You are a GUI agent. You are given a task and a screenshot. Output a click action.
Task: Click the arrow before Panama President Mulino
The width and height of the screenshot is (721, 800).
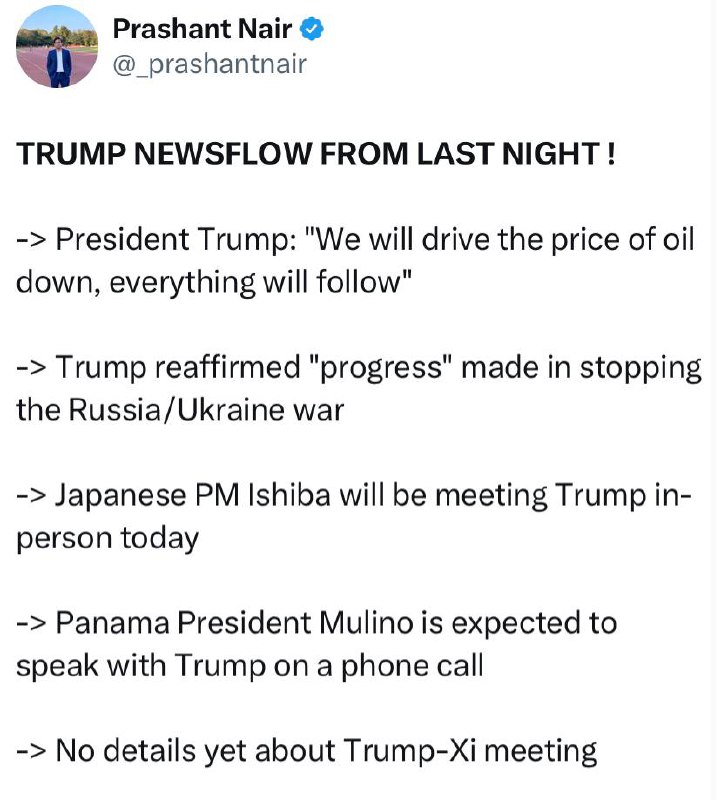click(x=32, y=623)
